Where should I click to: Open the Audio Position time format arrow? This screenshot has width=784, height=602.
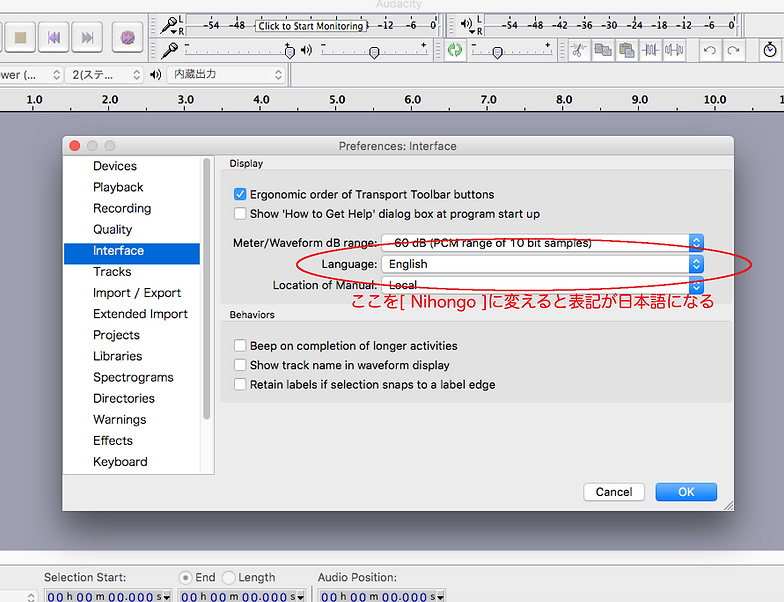[440, 596]
